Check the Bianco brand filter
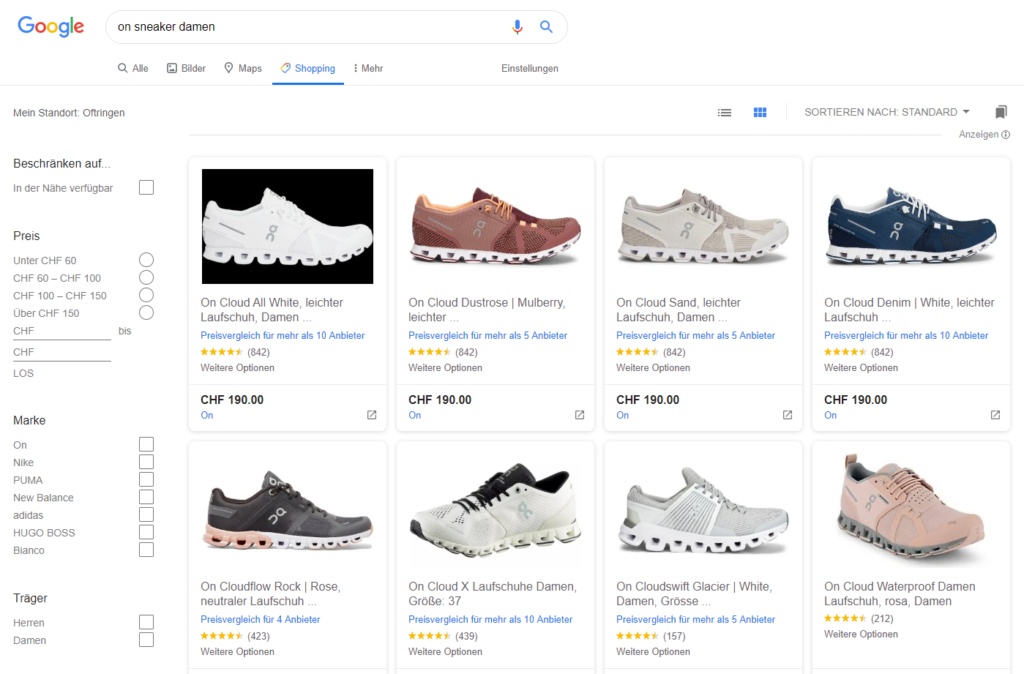The height and width of the screenshot is (674, 1024). click(x=146, y=551)
